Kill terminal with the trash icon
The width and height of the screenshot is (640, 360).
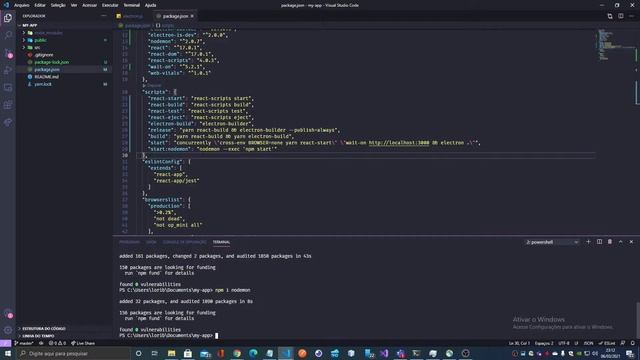click(610, 242)
